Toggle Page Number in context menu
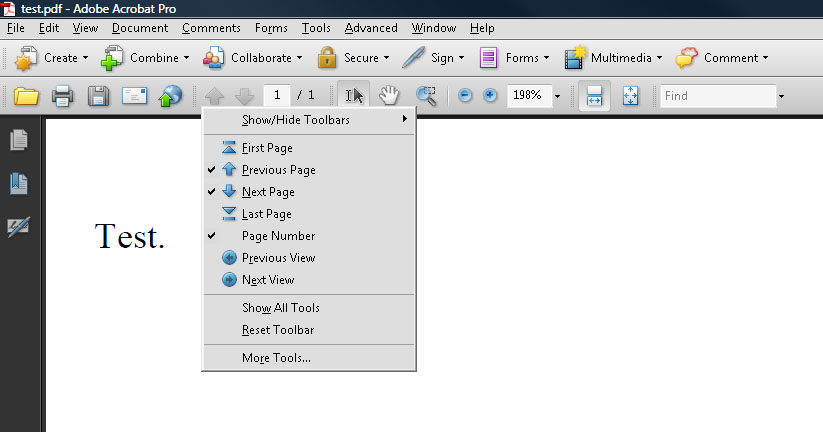 (278, 236)
